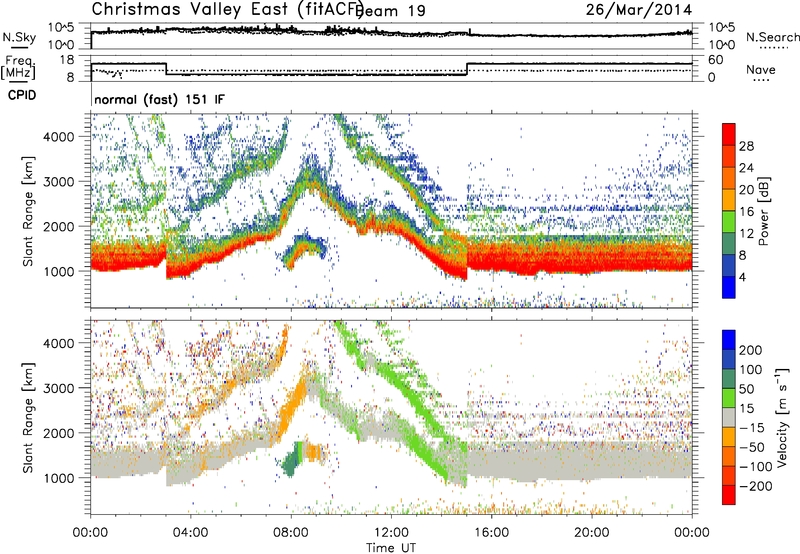800x554 pixels.
Task: Click the date '26/Mar/2014'
Action: coord(639,10)
